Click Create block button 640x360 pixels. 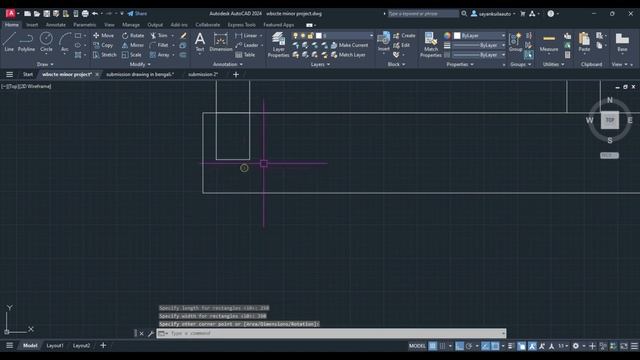[x=404, y=36]
